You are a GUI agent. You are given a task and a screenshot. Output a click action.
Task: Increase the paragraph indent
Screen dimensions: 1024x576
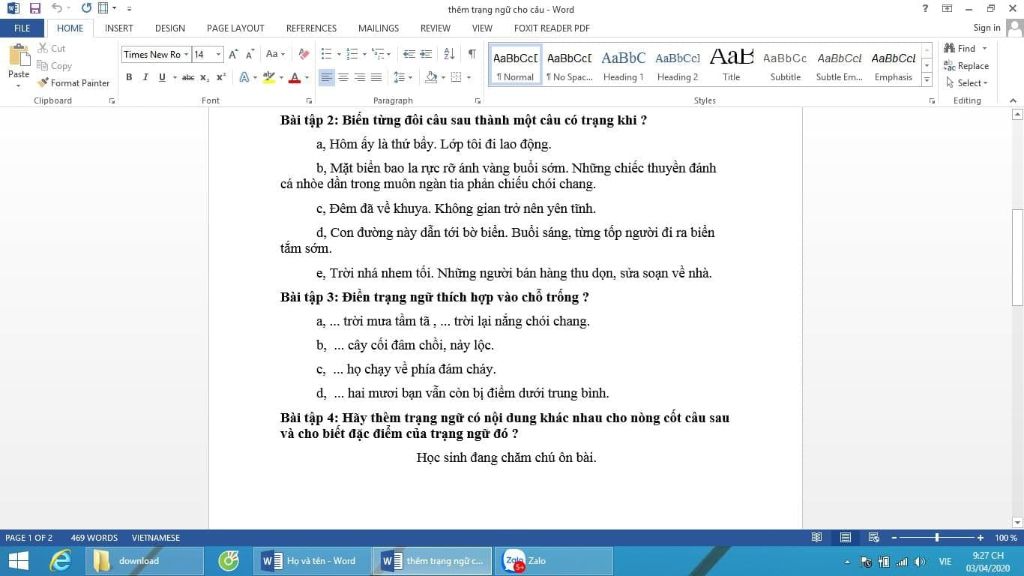(x=426, y=54)
